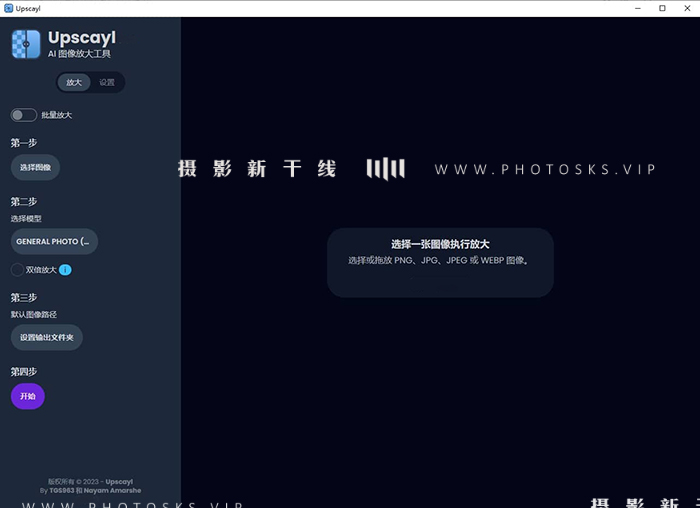Screen dimensions: 700x508
Task: Switch to the 设置 settings tab
Action: pyautogui.click(x=107, y=82)
